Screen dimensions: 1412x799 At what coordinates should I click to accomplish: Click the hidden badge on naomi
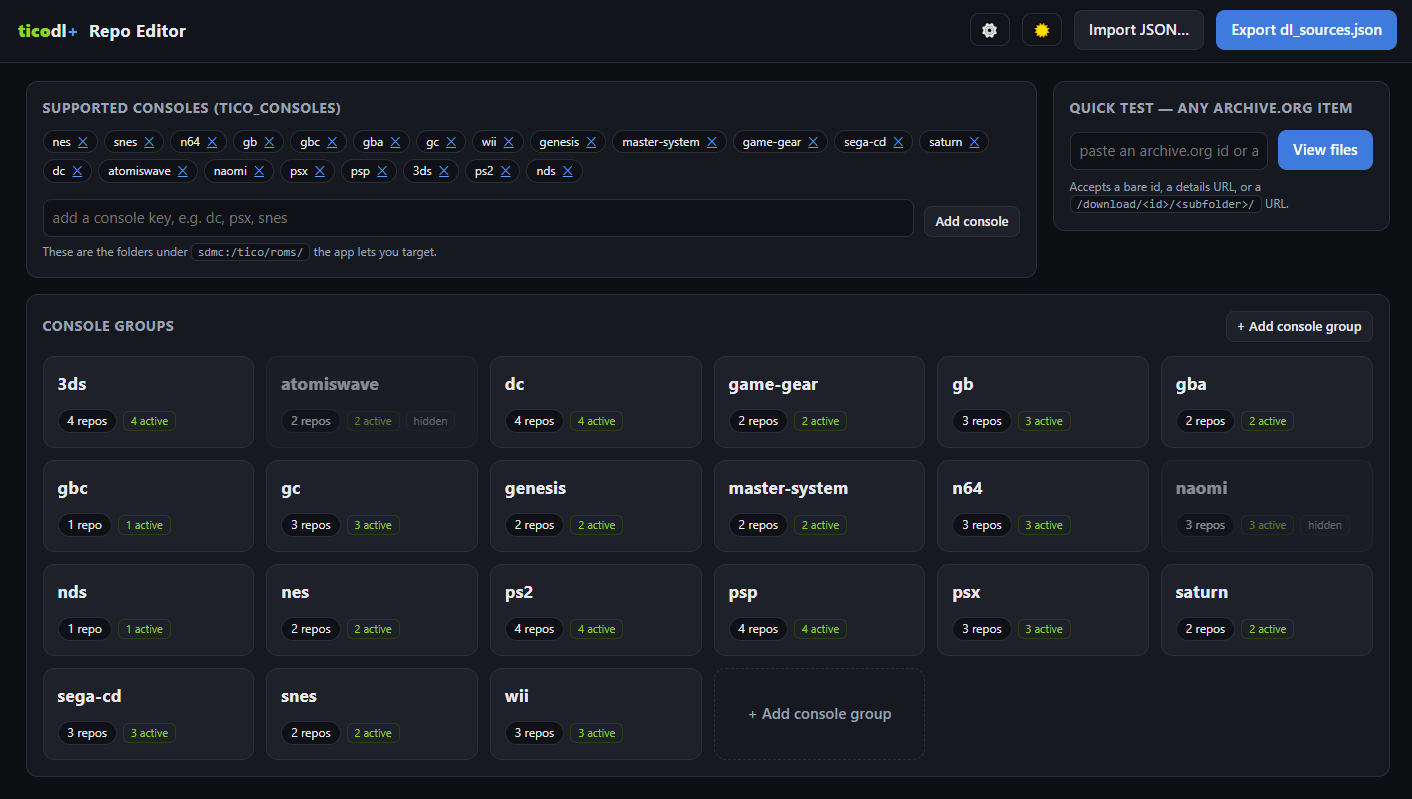point(1325,525)
